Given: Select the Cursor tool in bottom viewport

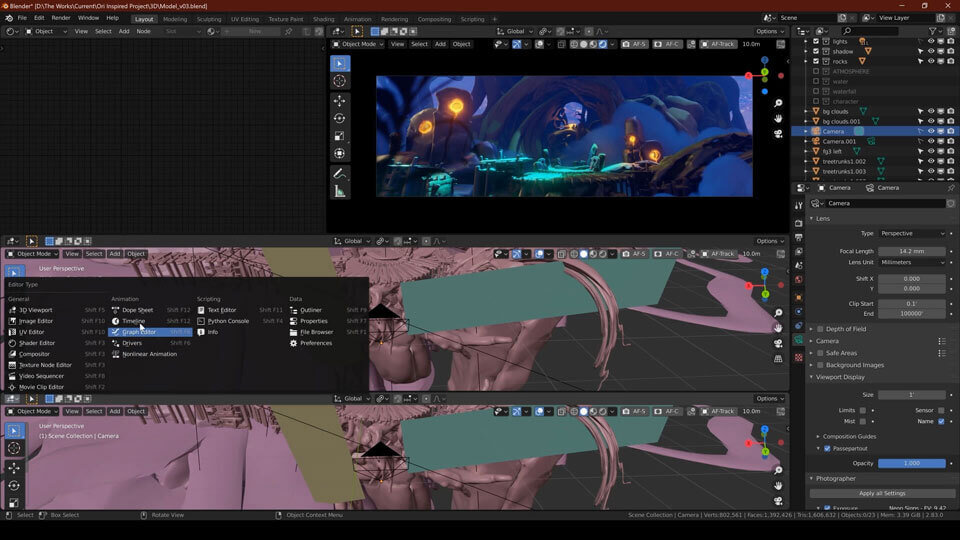Looking at the screenshot, I should tap(14, 448).
